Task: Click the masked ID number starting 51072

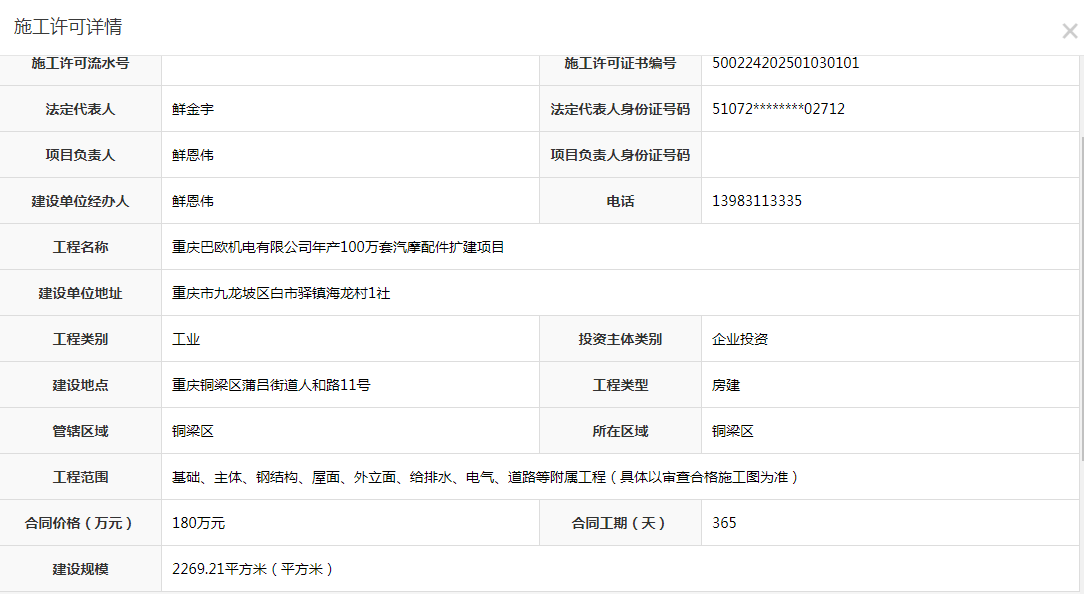Action: point(778,109)
